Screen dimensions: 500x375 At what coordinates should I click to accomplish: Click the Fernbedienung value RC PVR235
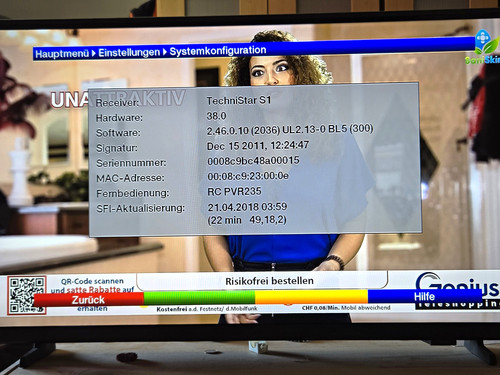tap(235, 192)
